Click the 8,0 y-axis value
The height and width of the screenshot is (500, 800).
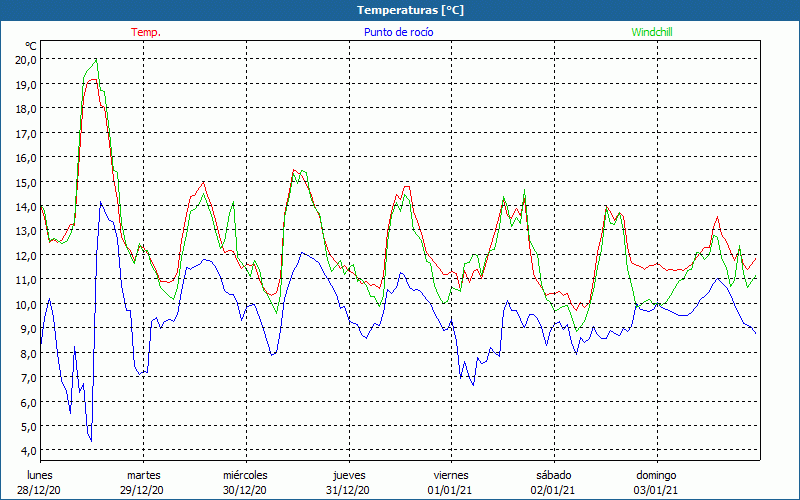coord(28,353)
